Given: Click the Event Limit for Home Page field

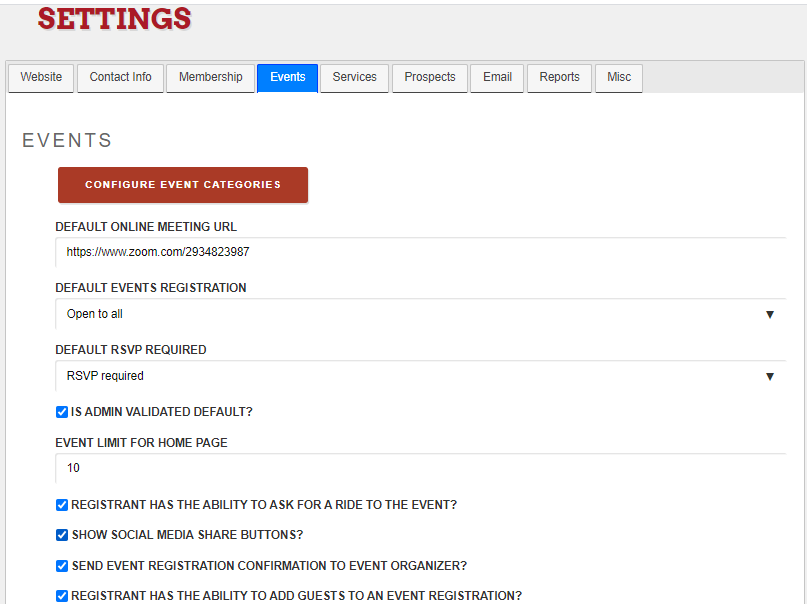Looking at the screenshot, I should tap(420, 468).
